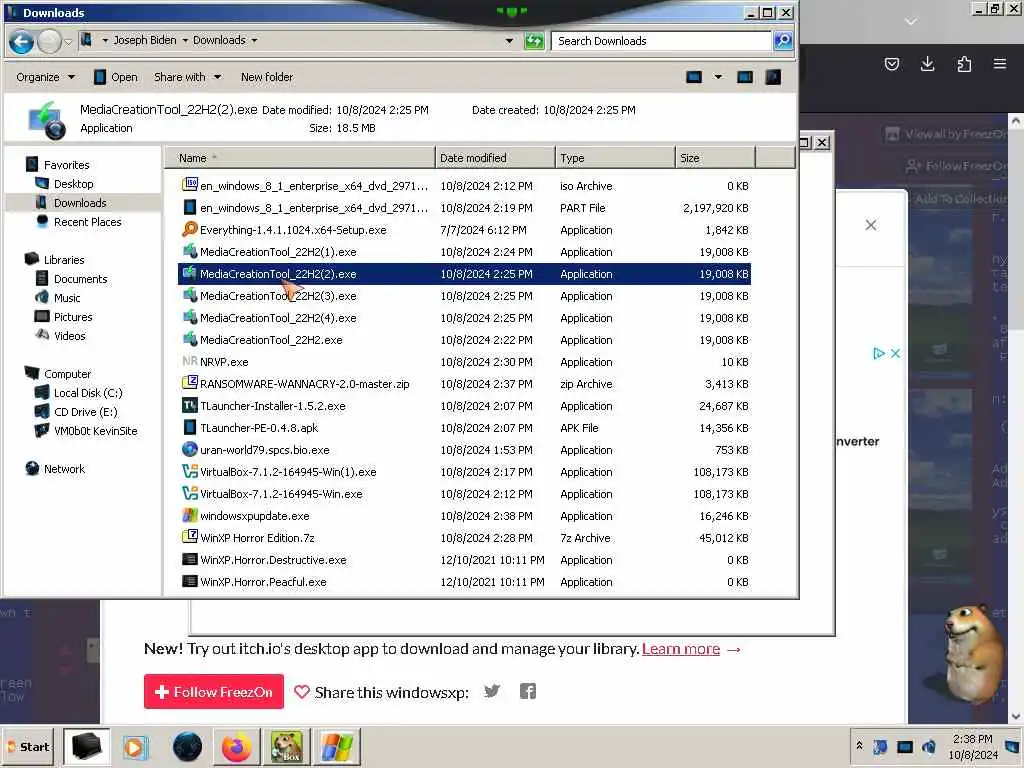Click the green refresh button in address bar
The width and height of the screenshot is (1024, 768).
click(534, 41)
